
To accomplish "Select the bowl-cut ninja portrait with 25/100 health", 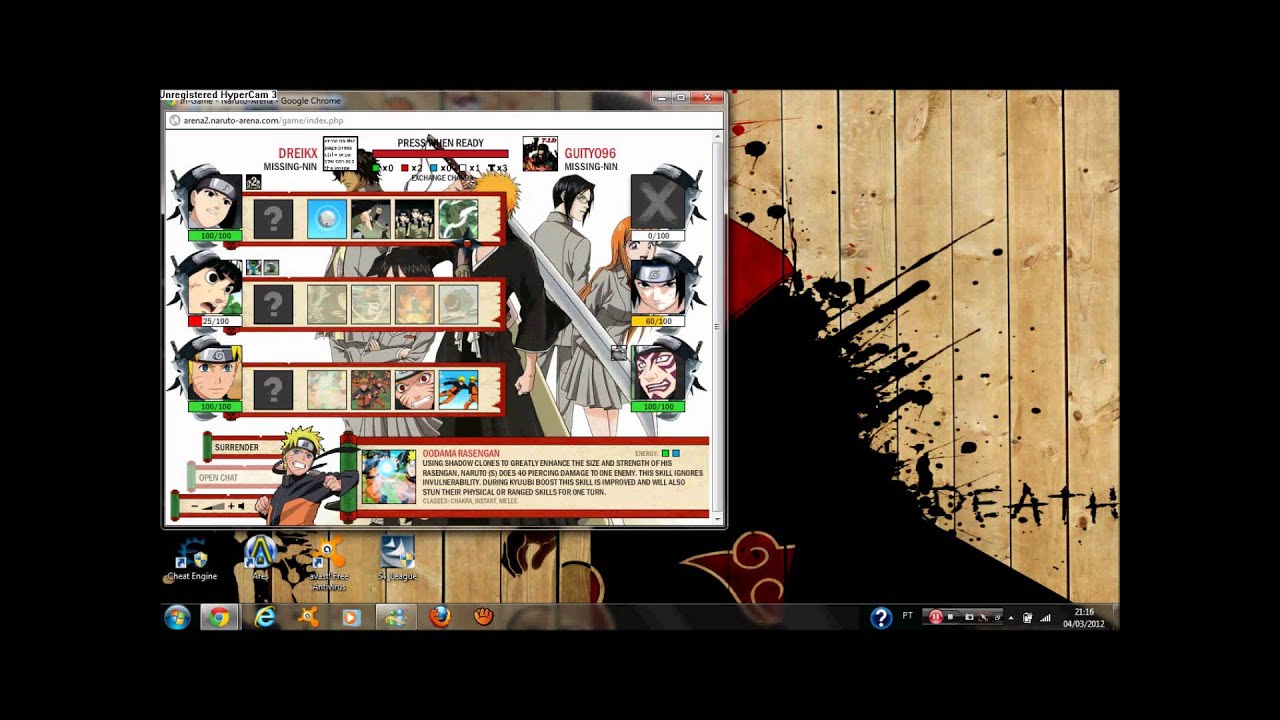I will (215, 288).
